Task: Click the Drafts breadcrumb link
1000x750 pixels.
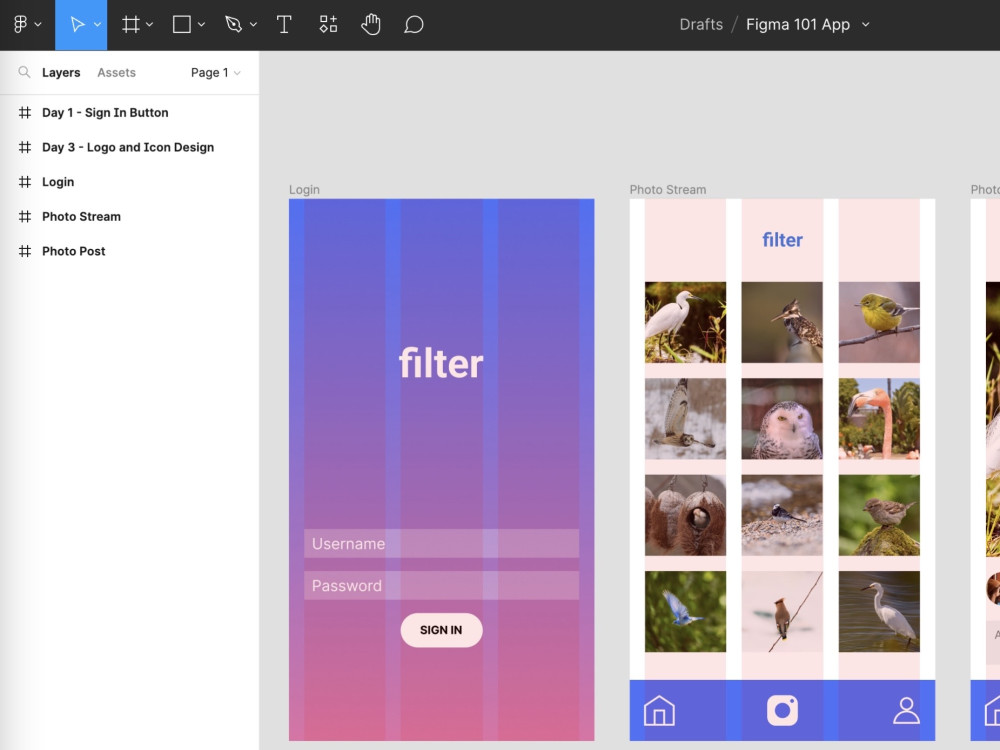Action: pyautogui.click(x=701, y=24)
